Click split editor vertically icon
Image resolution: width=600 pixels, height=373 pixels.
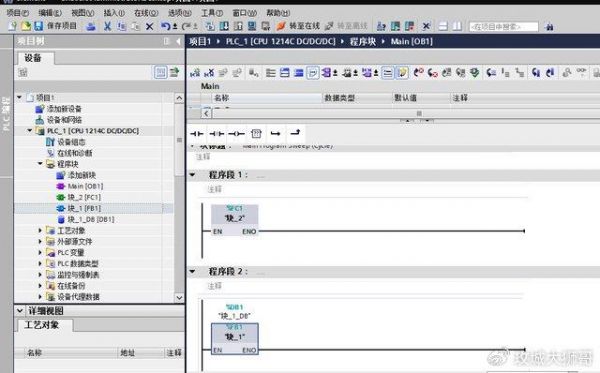click(x=457, y=26)
